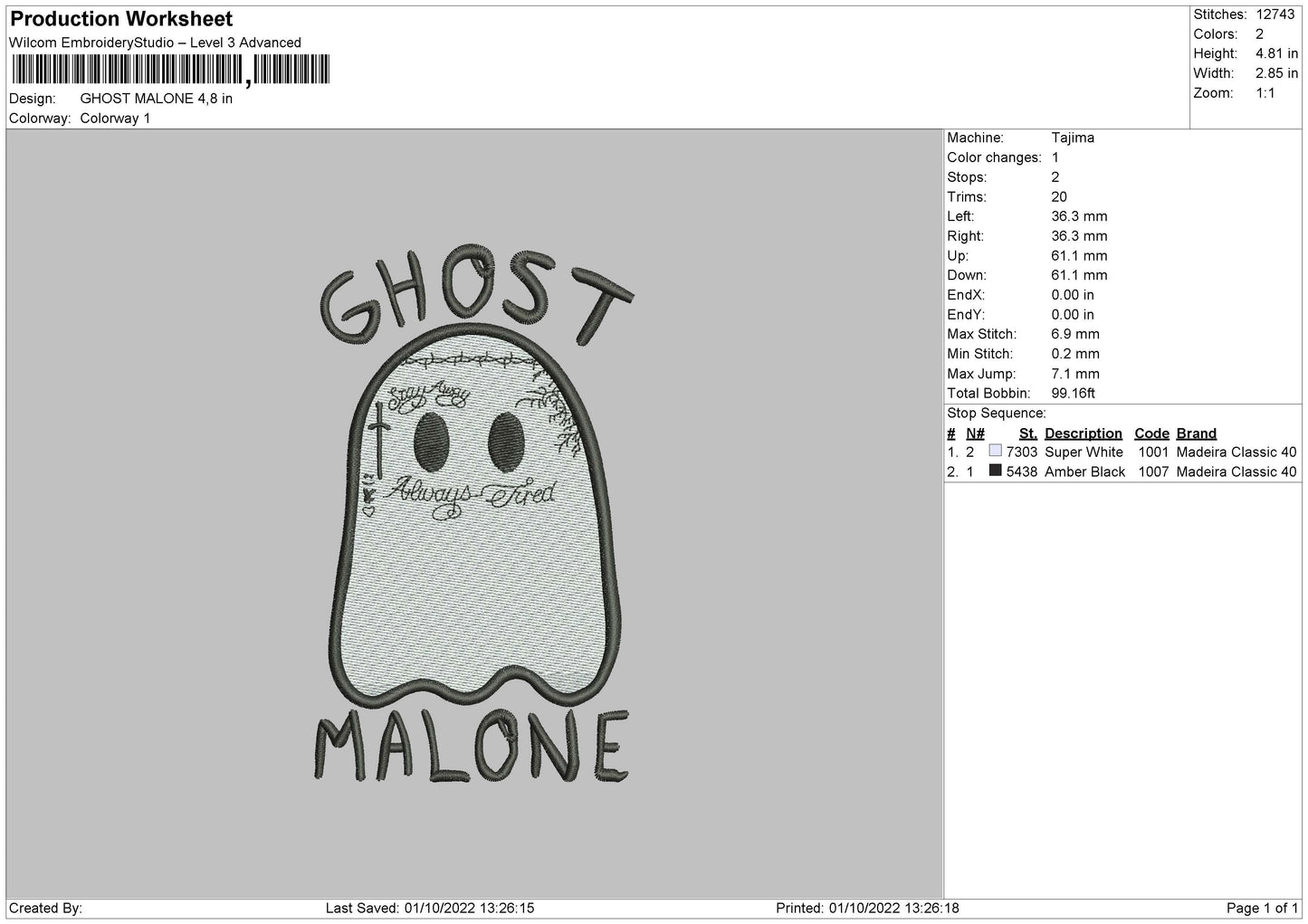Click the 'Colorway 1' value

click(x=116, y=119)
